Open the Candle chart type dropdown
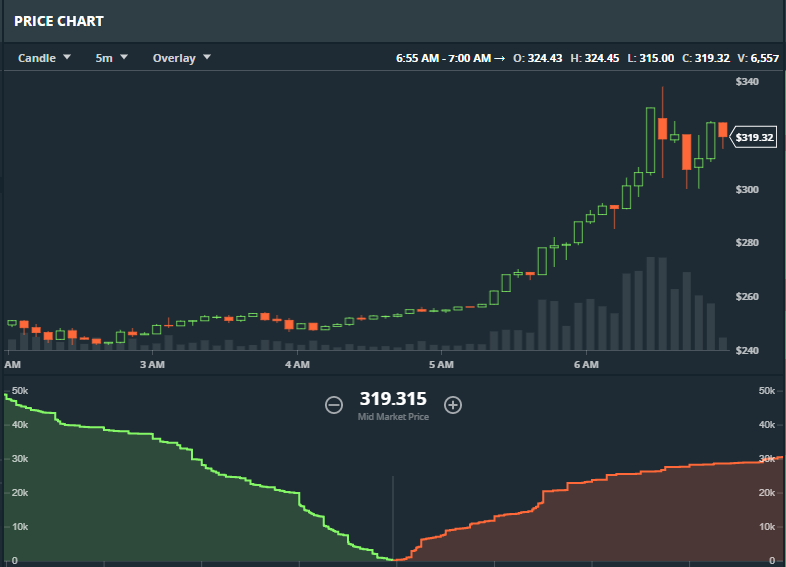This screenshot has width=786, height=567. point(44,58)
